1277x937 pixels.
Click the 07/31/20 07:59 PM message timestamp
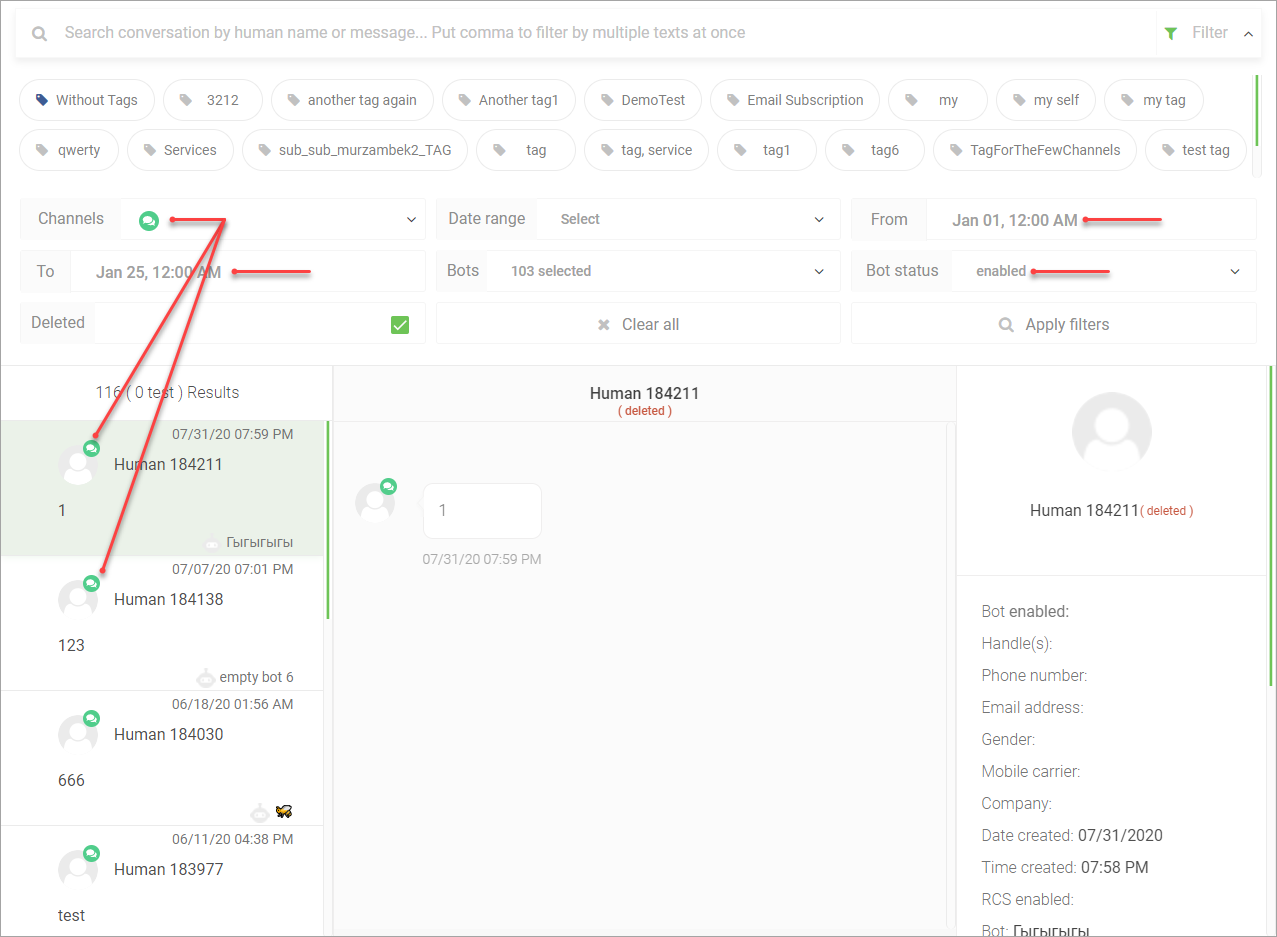(482, 559)
